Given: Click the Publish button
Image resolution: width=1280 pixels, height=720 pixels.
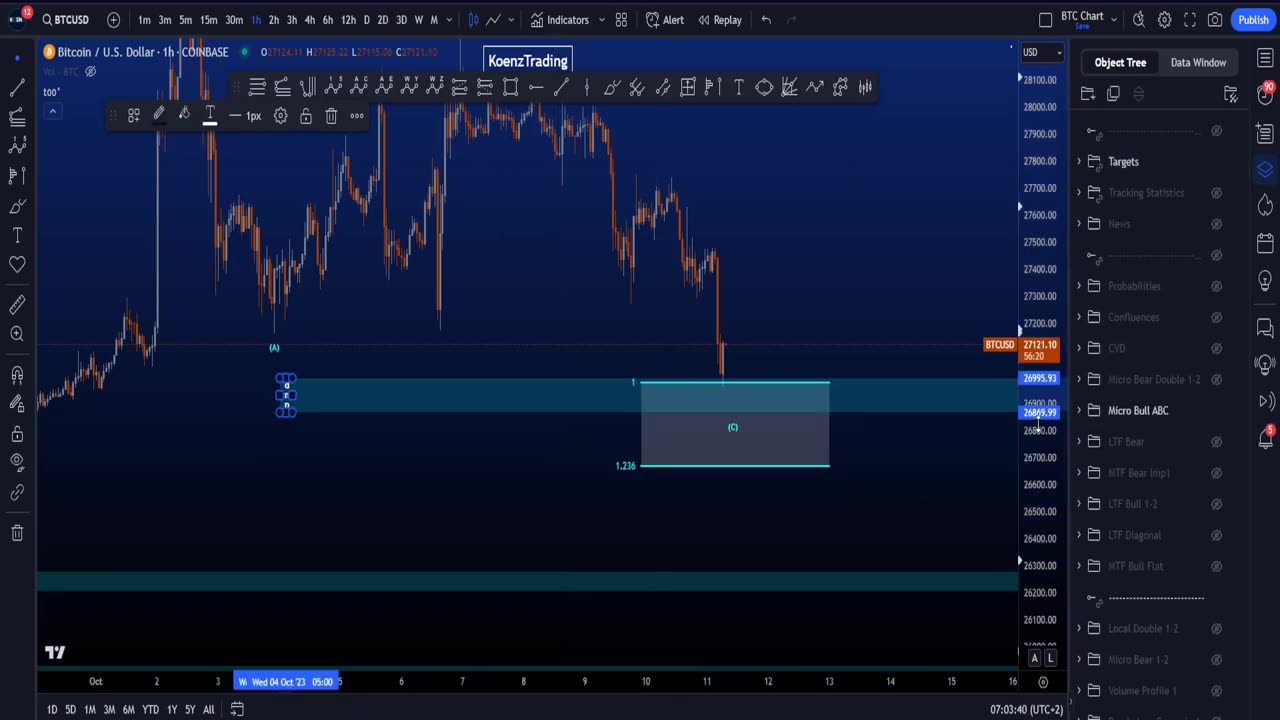Looking at the screenshot, I should click(1253, 20).
